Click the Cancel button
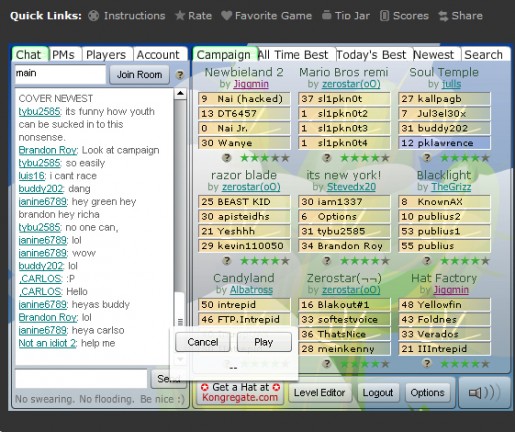 point(203,342)
